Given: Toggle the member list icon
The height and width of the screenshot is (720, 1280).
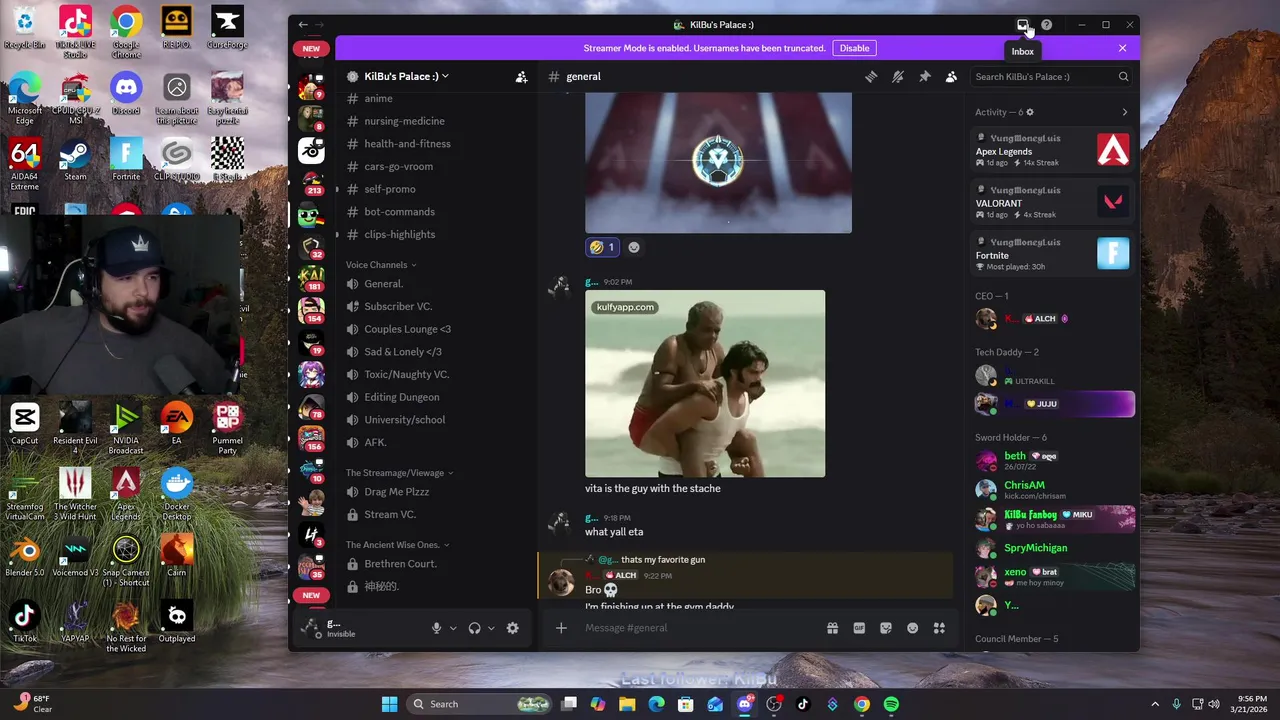Looking at the screenshot, I should tap(951, 76).
